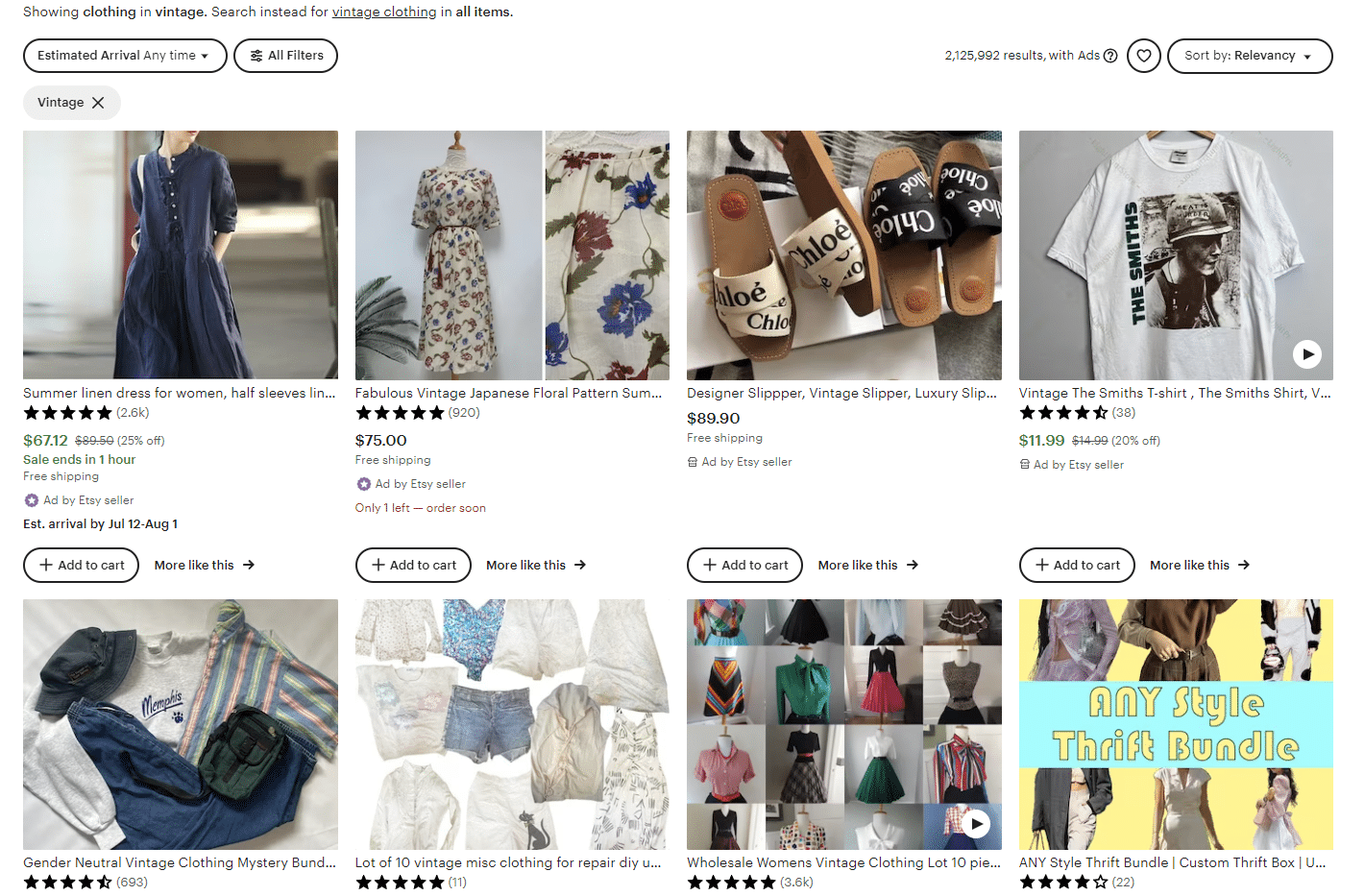Open the 'Vintage The Smiths T-shirt' title
1365x896 pixels.
1175,393
